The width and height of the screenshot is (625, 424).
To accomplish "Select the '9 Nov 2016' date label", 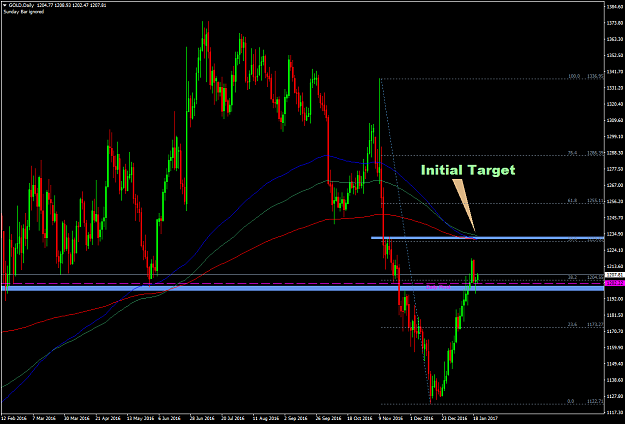I will [x=391, y=418].
